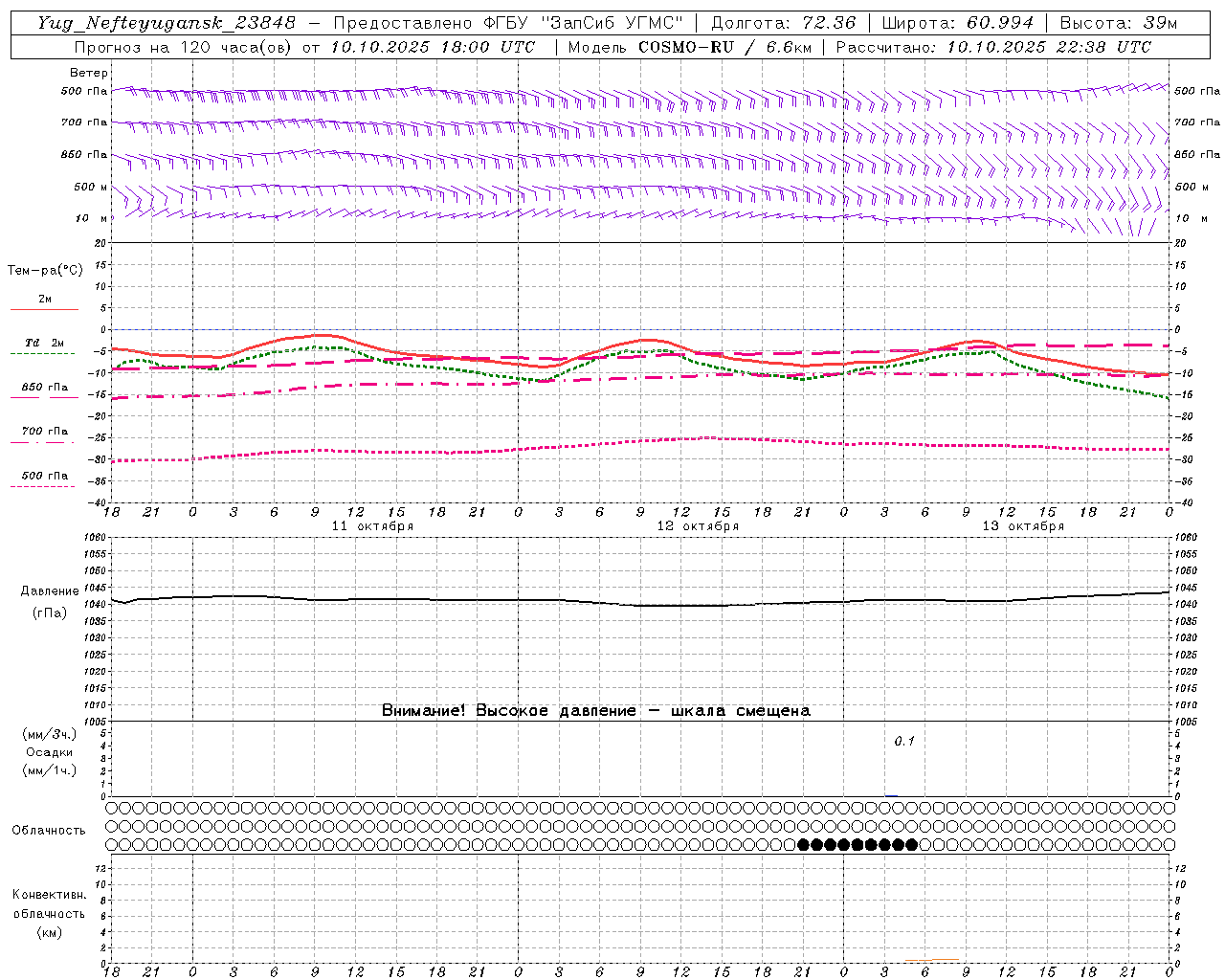Click the Широта: 60.994 value
The height and width of the screenshot is (980, 1225).
pos(957,23)
